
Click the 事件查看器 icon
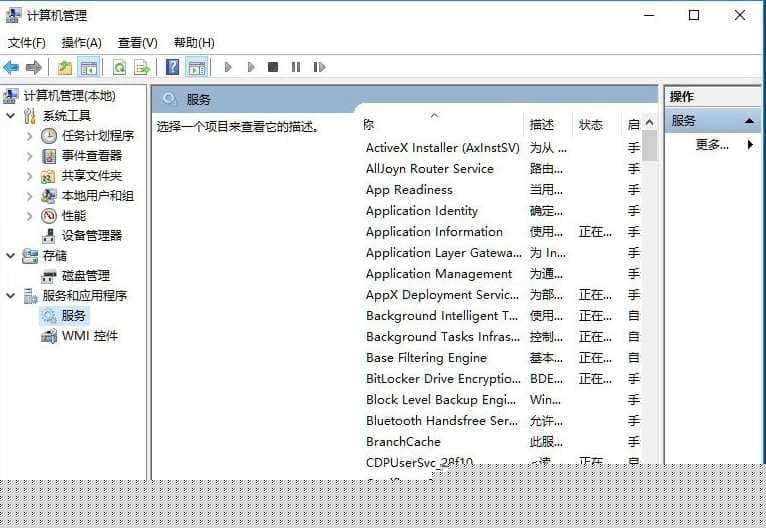(49, 156)
